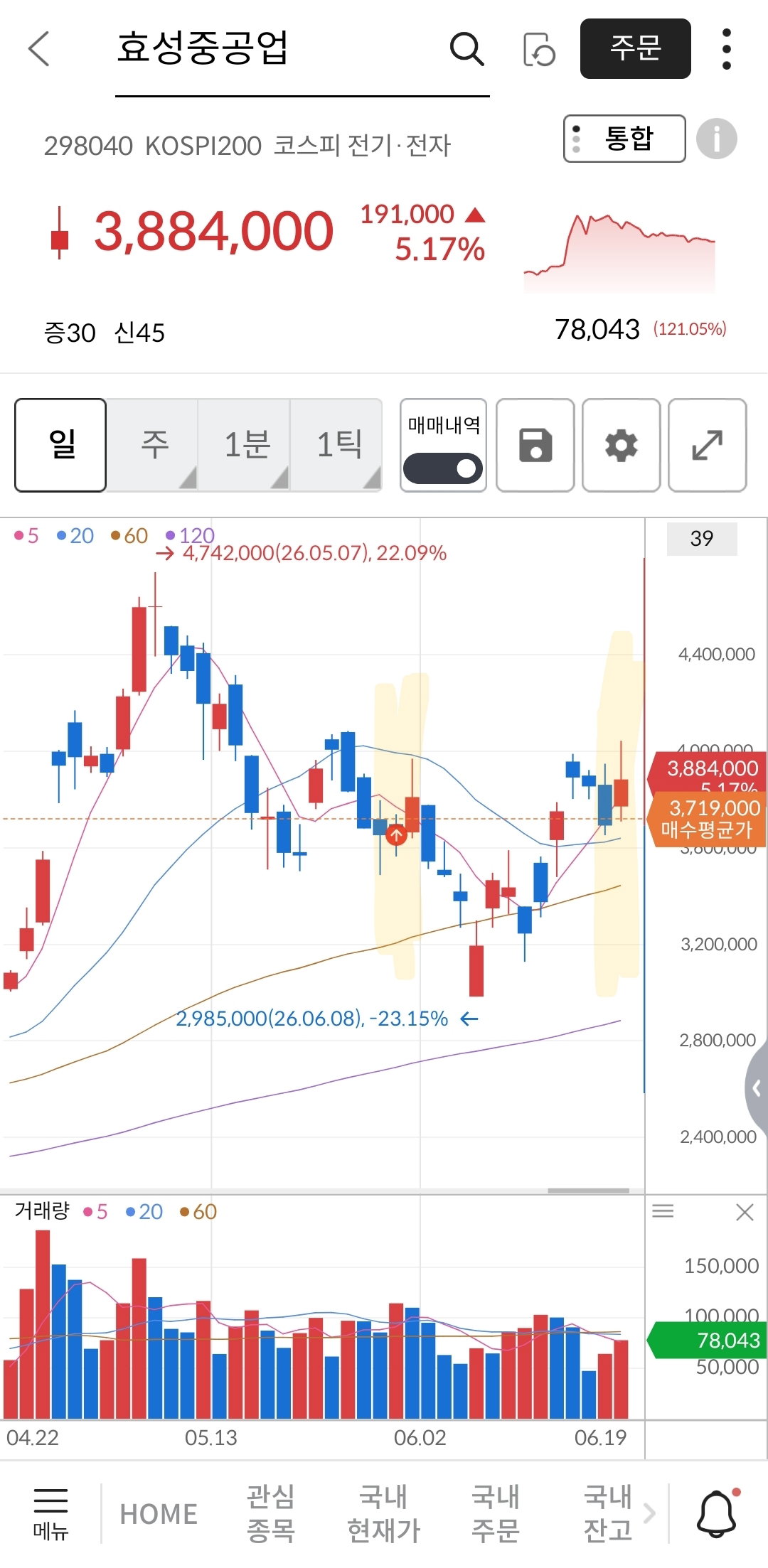This screenshot has width=768, height=1568.
Task: Open 관심종목 in the bottom menu
Action: [x=271, y=1514]
